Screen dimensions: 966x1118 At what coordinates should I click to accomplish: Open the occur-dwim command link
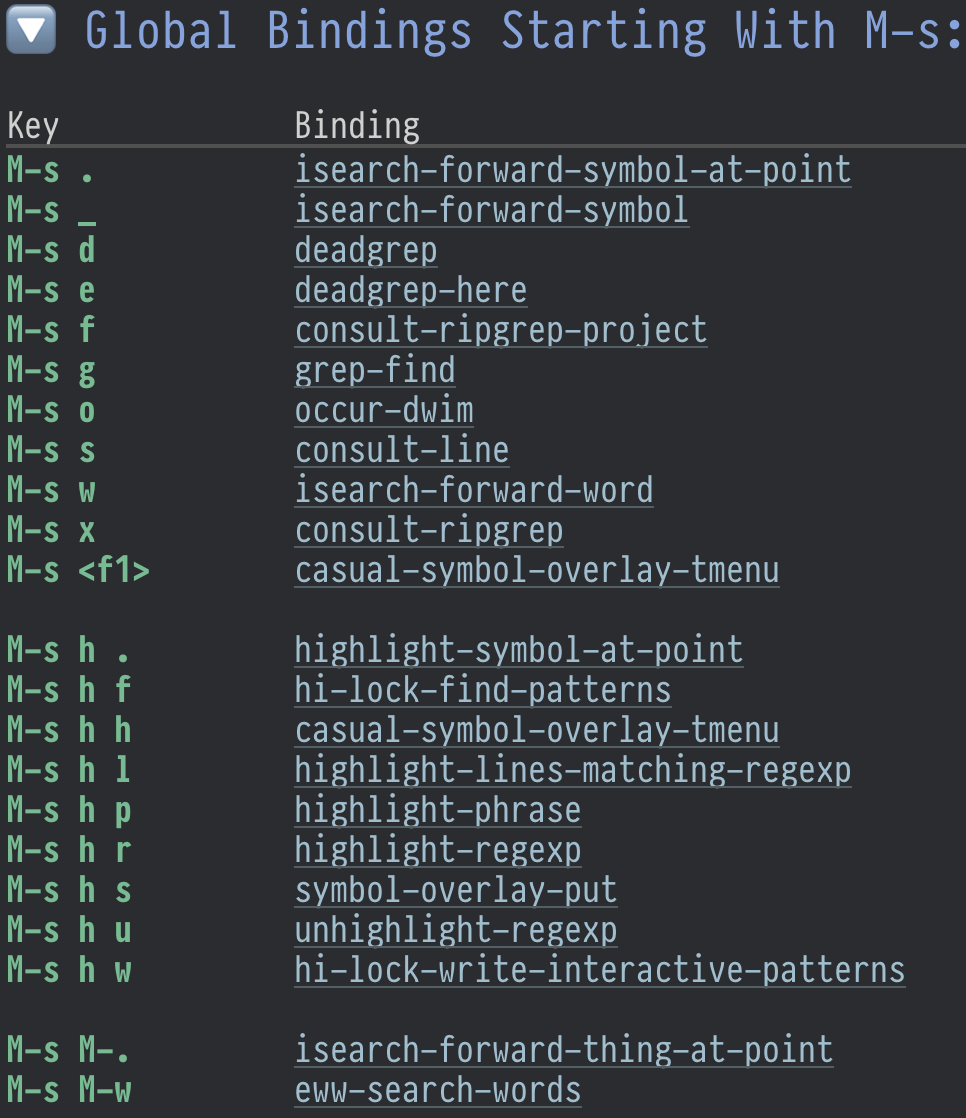[x=383, y=410]
